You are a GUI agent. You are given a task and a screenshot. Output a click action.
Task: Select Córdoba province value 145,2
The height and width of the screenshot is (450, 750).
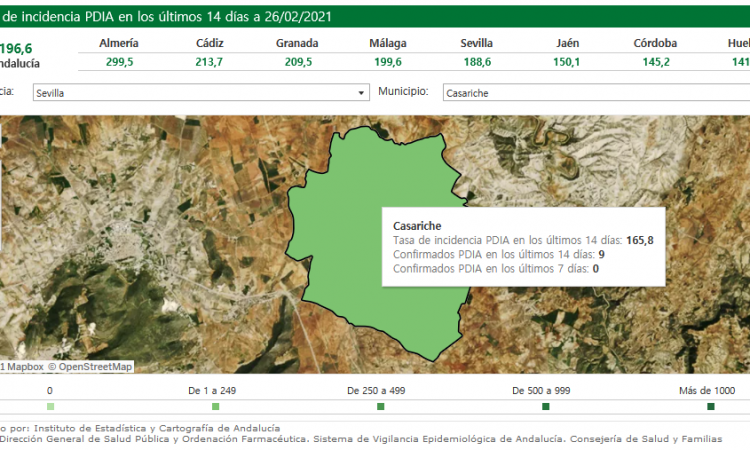coord(655,61)
